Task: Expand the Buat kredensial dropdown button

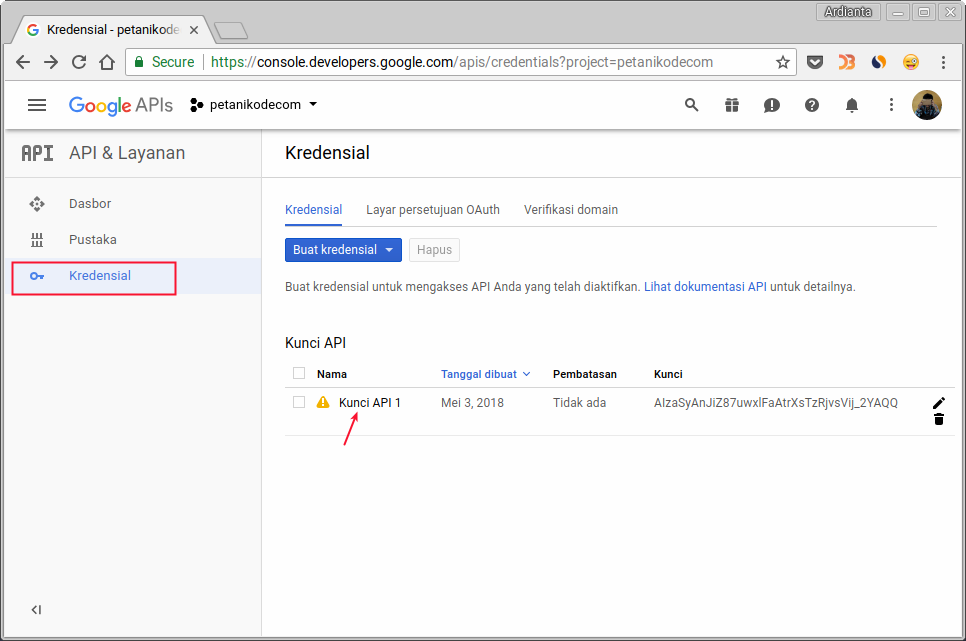Action: pyautogui.click(x=343, y=250)
